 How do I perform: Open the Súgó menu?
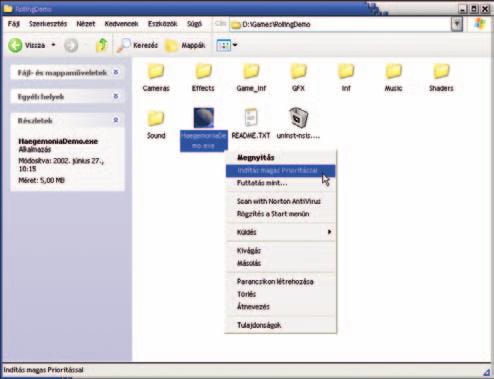pos(194,24)
